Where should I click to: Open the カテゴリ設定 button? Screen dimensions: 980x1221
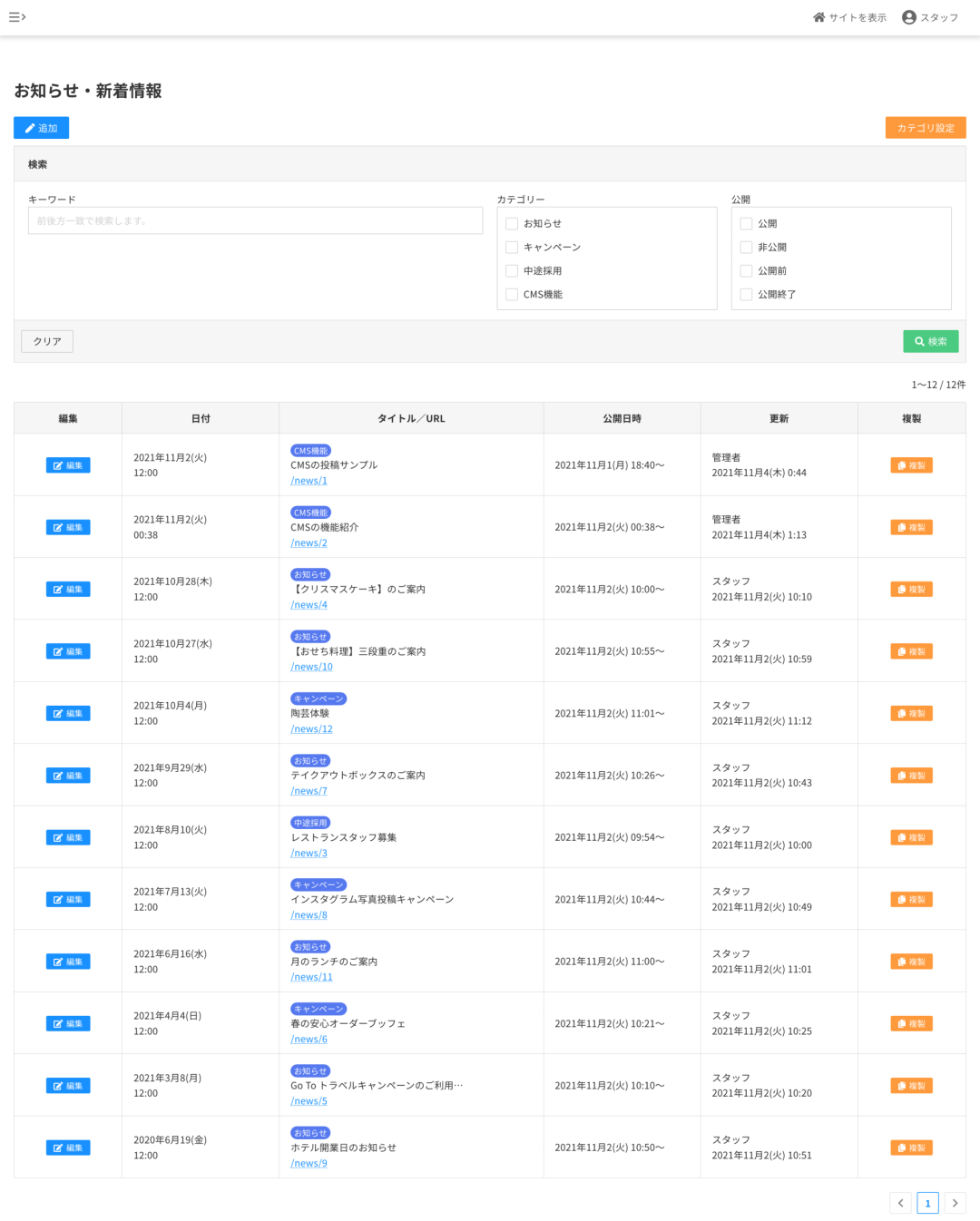click(926, 128)
